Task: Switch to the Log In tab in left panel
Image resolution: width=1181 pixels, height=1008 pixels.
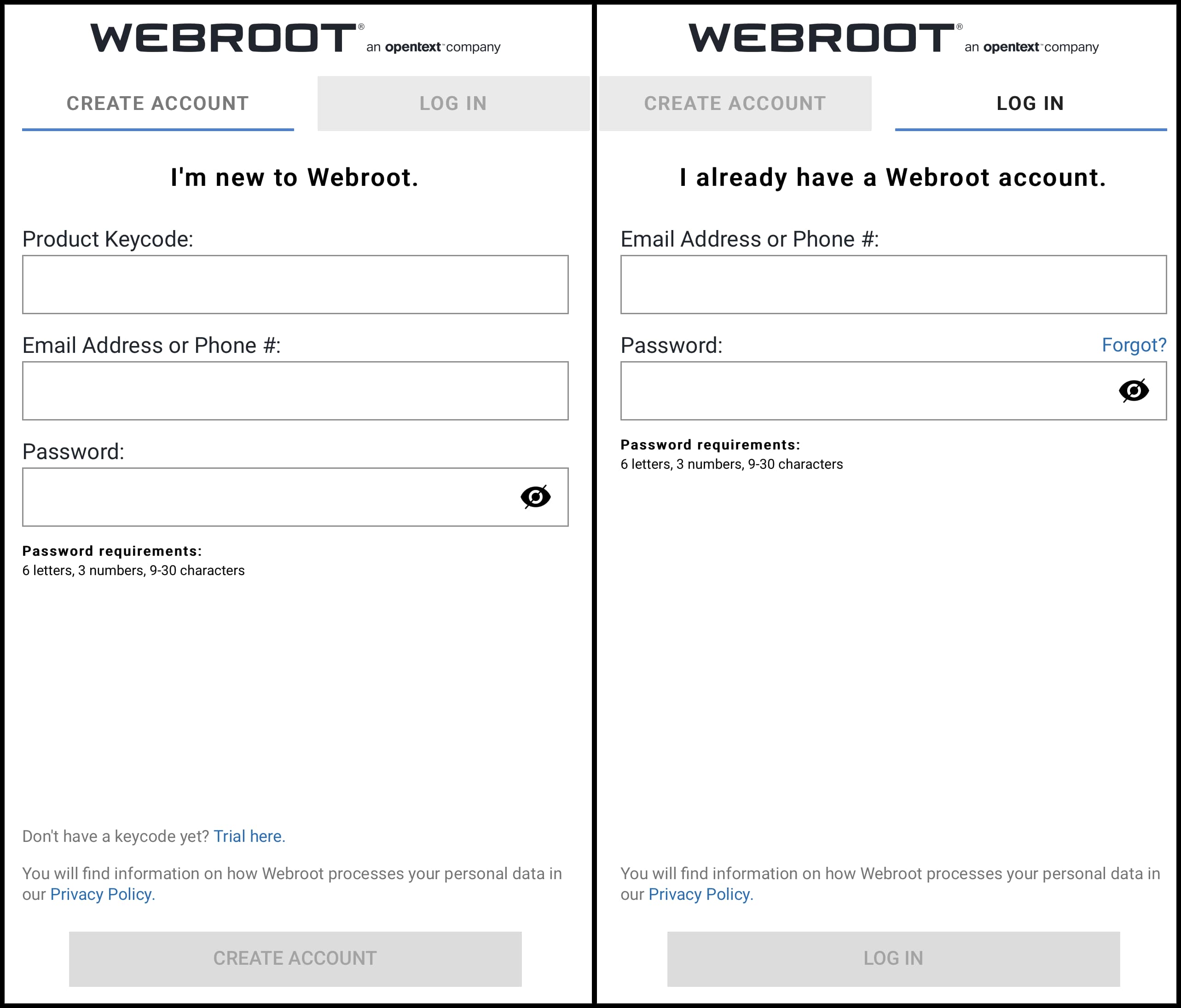Action: click(453, 103)
